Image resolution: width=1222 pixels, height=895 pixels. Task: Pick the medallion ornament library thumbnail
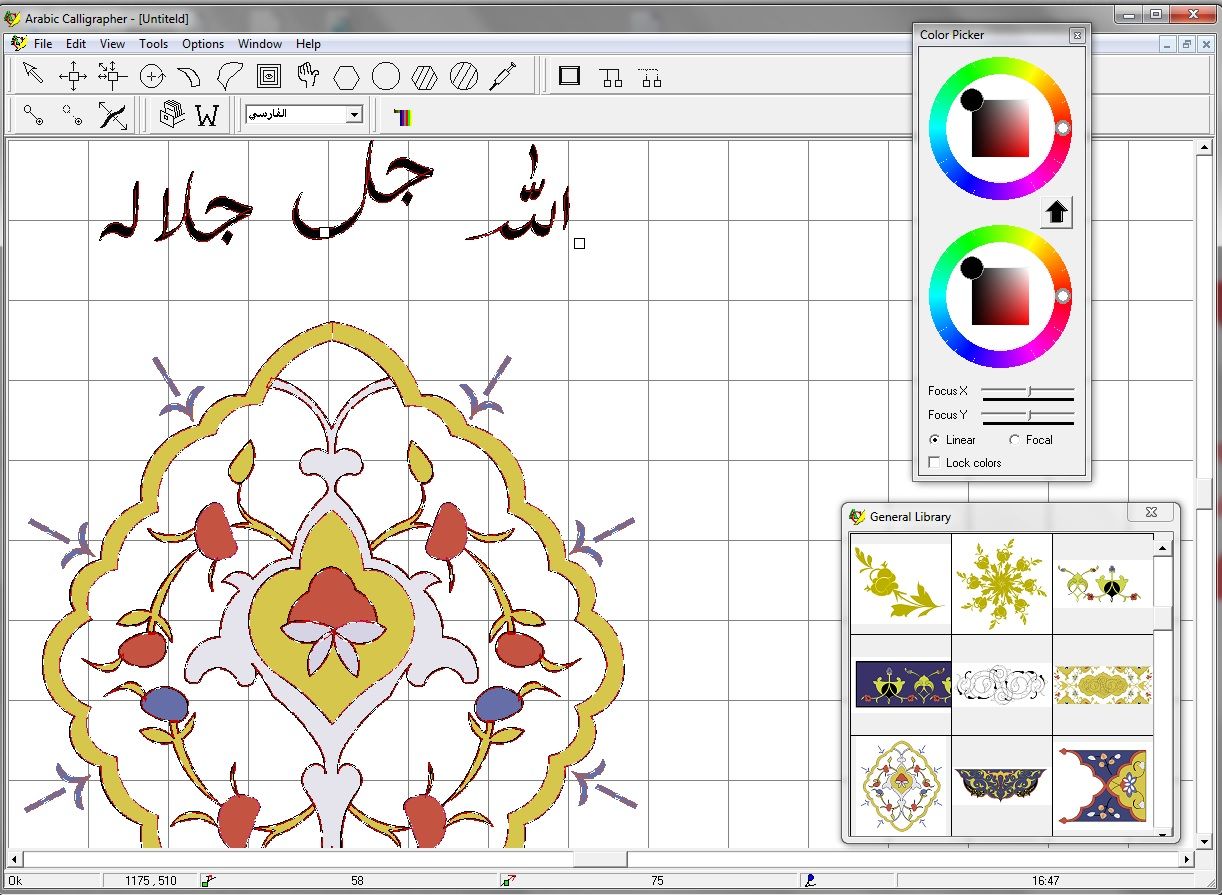[901, 785]
